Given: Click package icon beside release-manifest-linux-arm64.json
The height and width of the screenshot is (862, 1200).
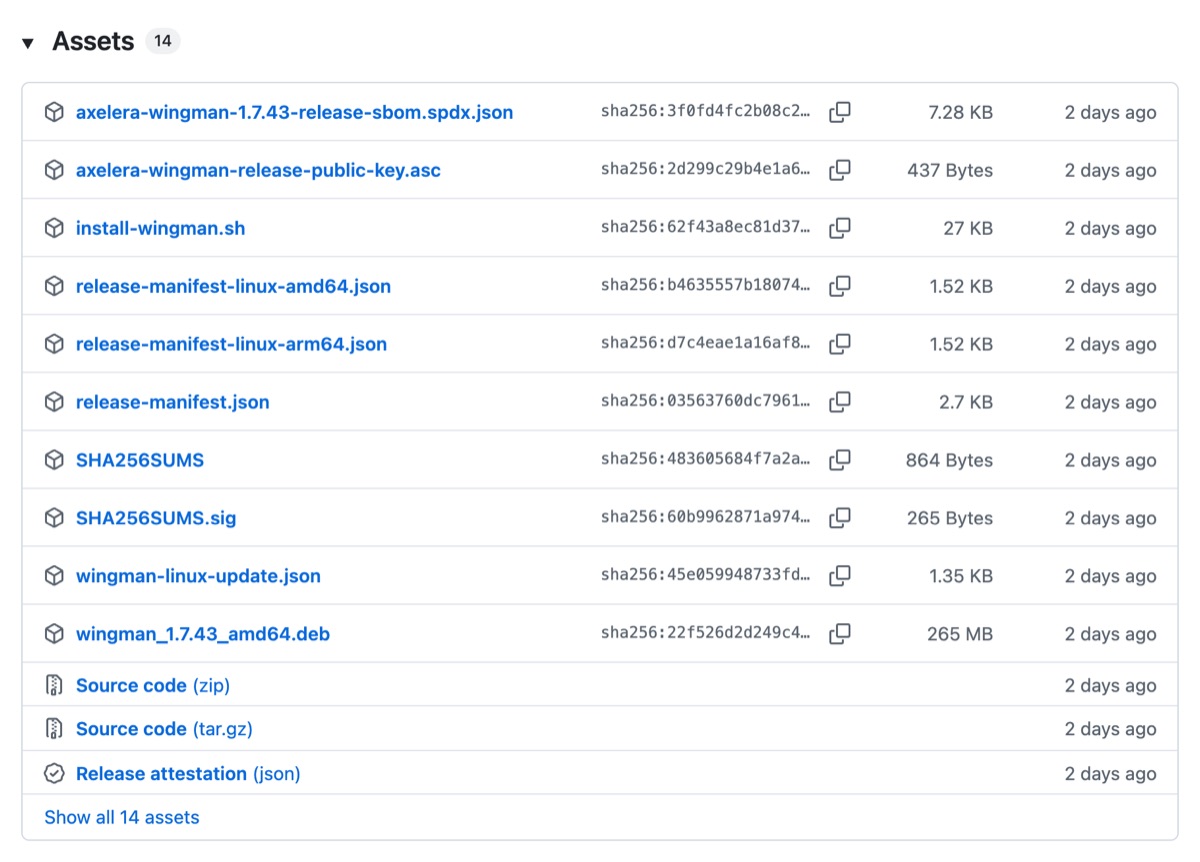Looking at the screenshot, I should [x=54, y=344].
